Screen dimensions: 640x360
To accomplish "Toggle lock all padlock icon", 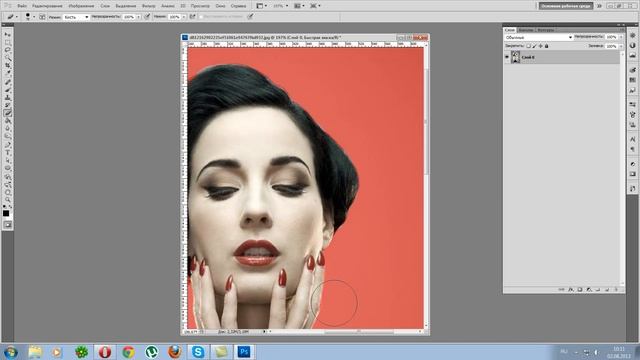I will click(x=547, y=46).
